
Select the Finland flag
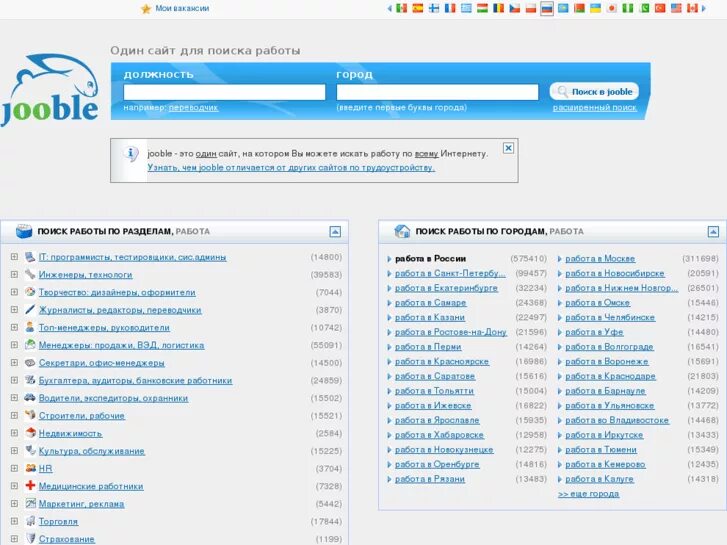pyautogui.click(x=434, y=8)
